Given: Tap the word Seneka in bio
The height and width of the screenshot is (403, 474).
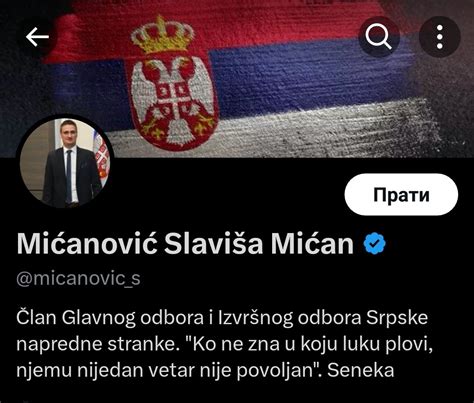Looking at the screenshot, I should [x=361, y=370].
